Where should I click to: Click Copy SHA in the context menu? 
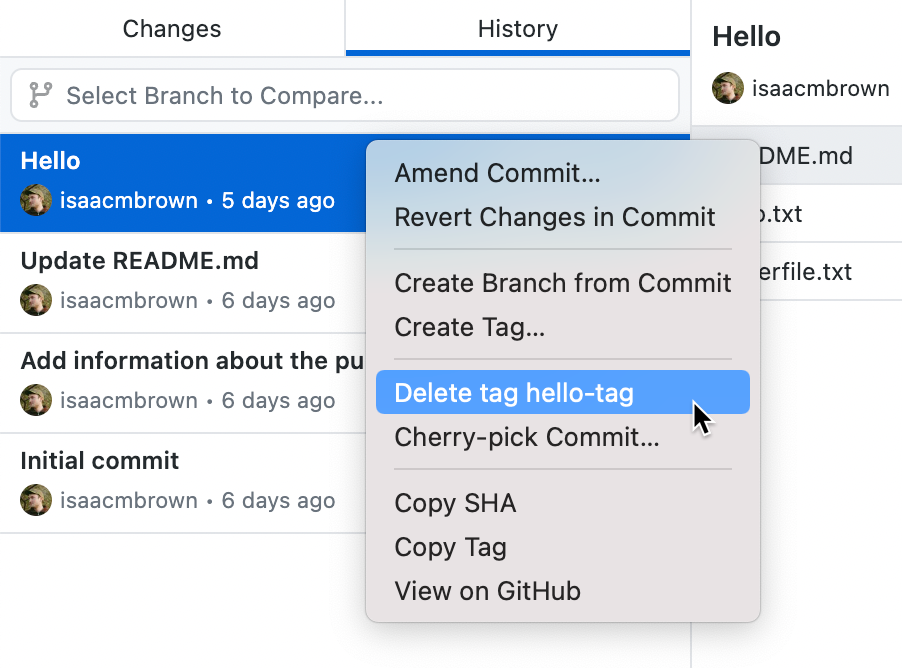(x=455, y=503)
